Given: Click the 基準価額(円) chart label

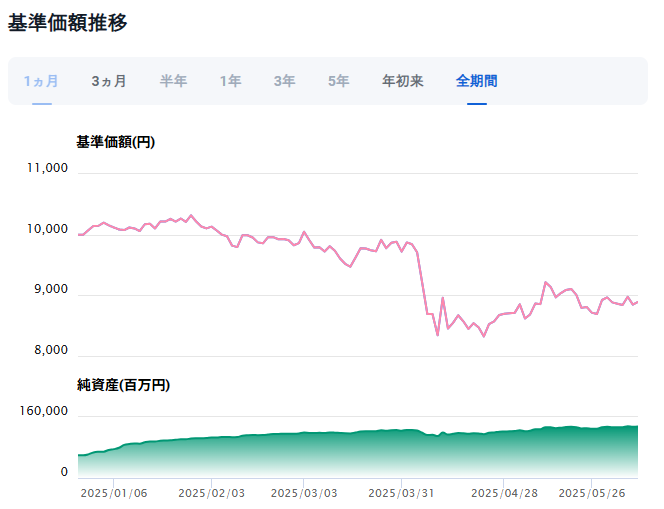Looking at the screenshot, I should tap(116, 142).
